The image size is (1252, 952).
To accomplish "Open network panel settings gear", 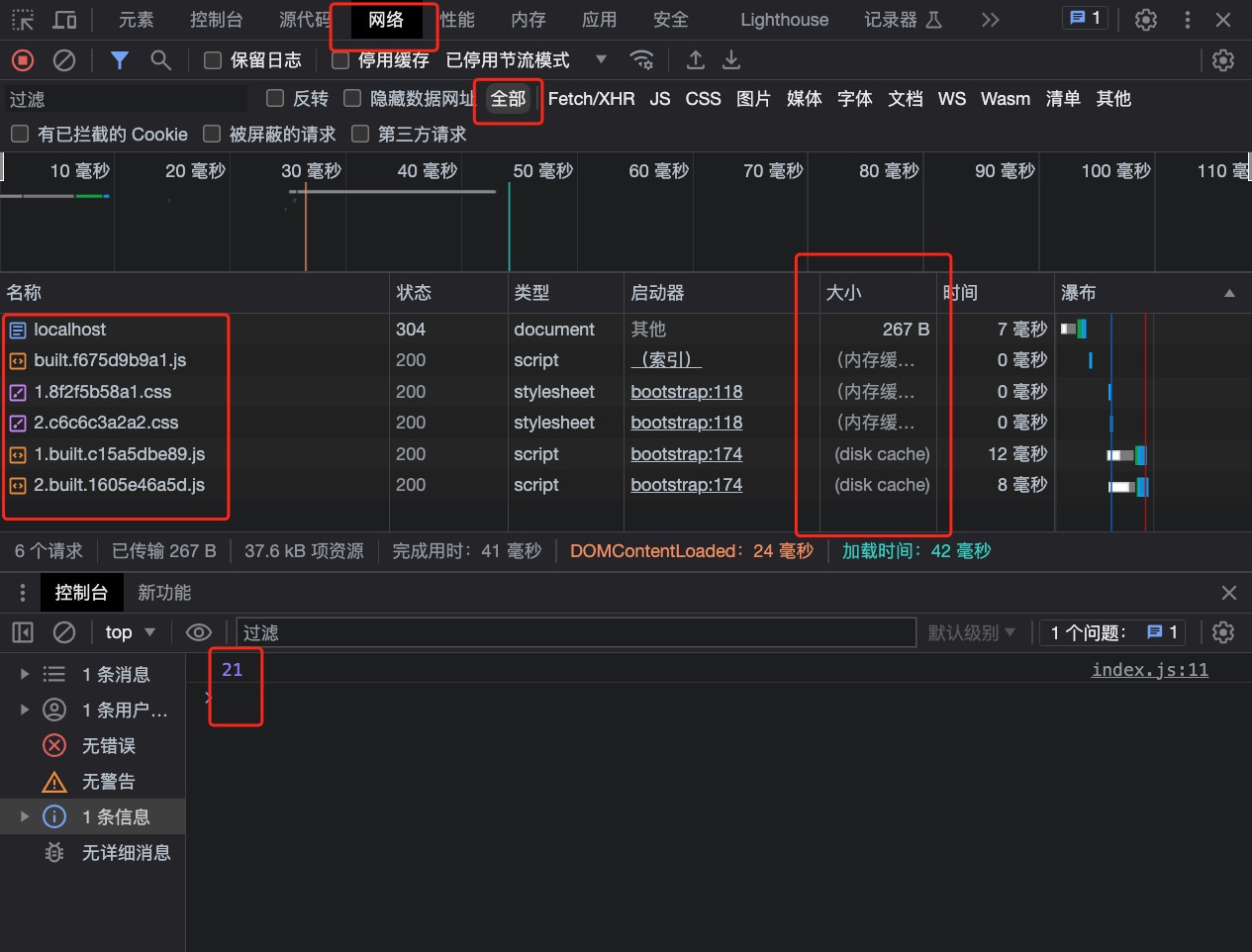I will [1223, 60].
